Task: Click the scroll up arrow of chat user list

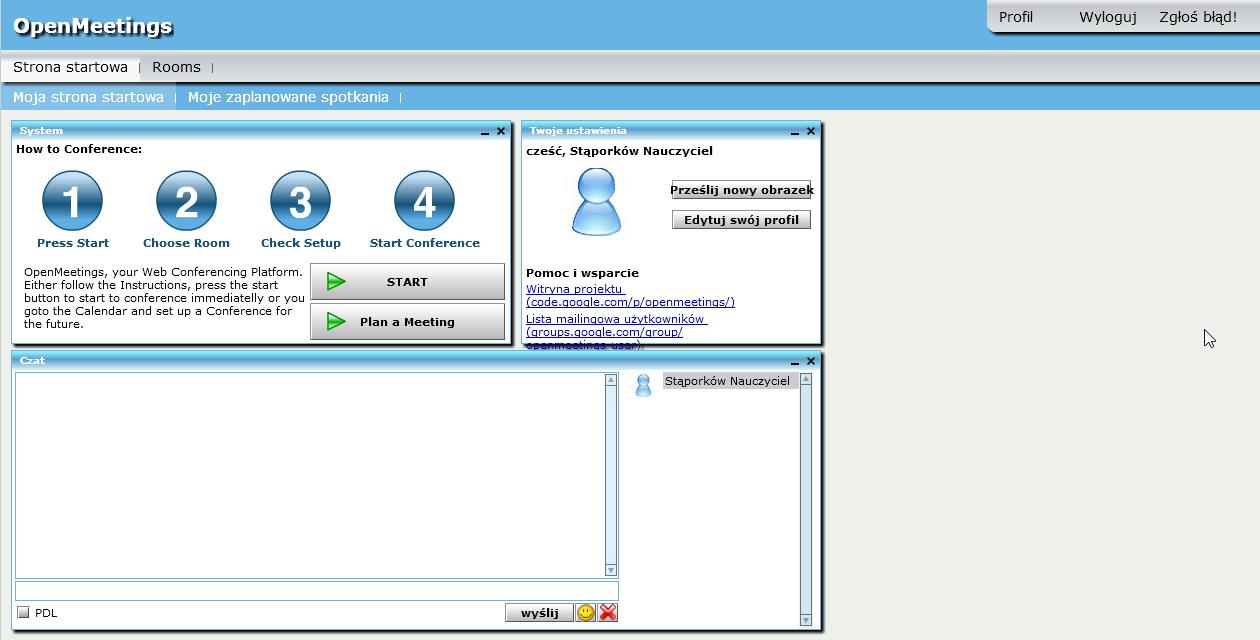Action: 806,380
